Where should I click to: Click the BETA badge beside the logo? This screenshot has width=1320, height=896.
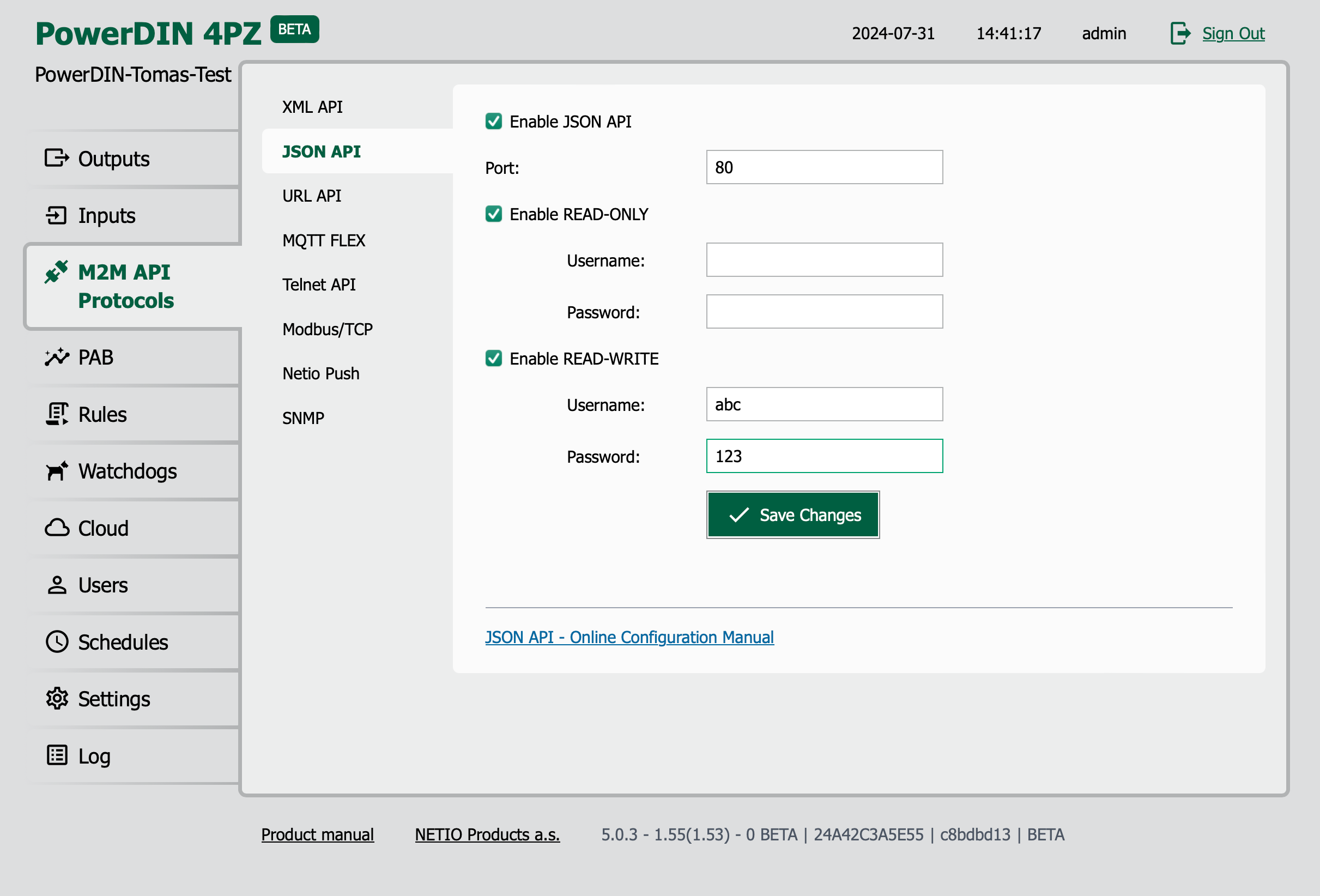(x=294, y=29)
